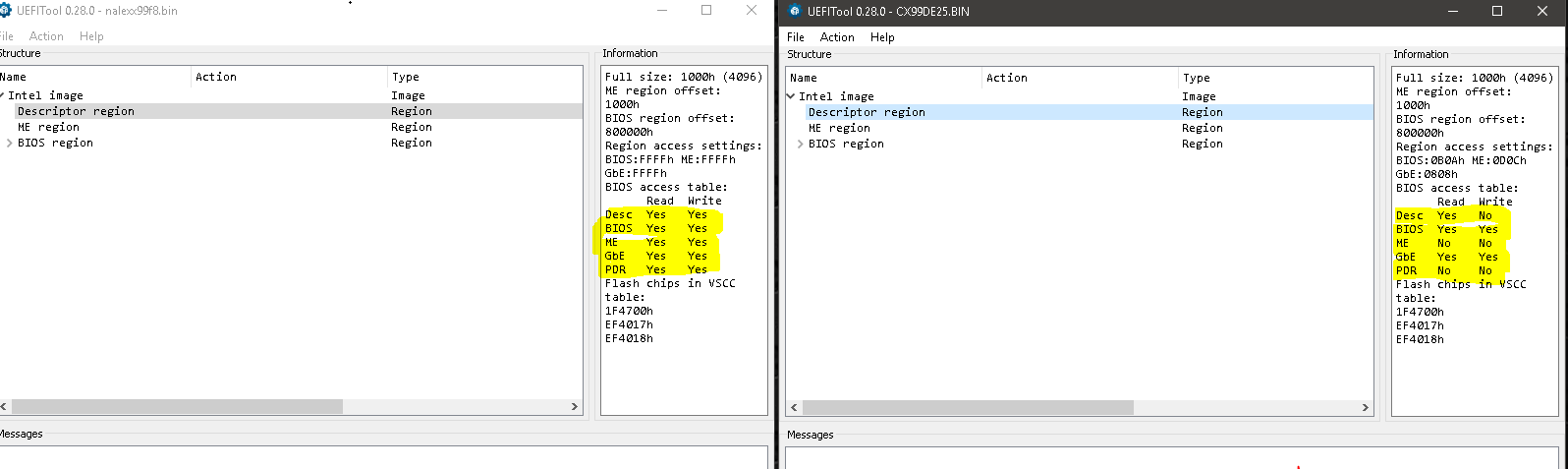This screenshot has width=1568, height=469.
Task: Collapse Intel image node in nalexx99f8.bin window
Action: pos(3,95)
